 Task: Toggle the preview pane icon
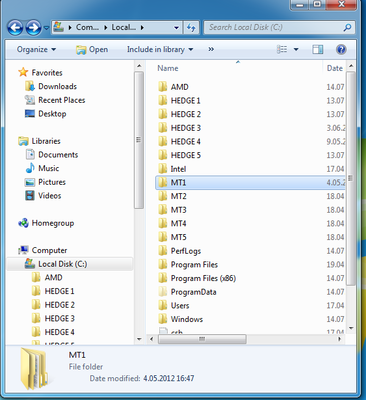318,49
